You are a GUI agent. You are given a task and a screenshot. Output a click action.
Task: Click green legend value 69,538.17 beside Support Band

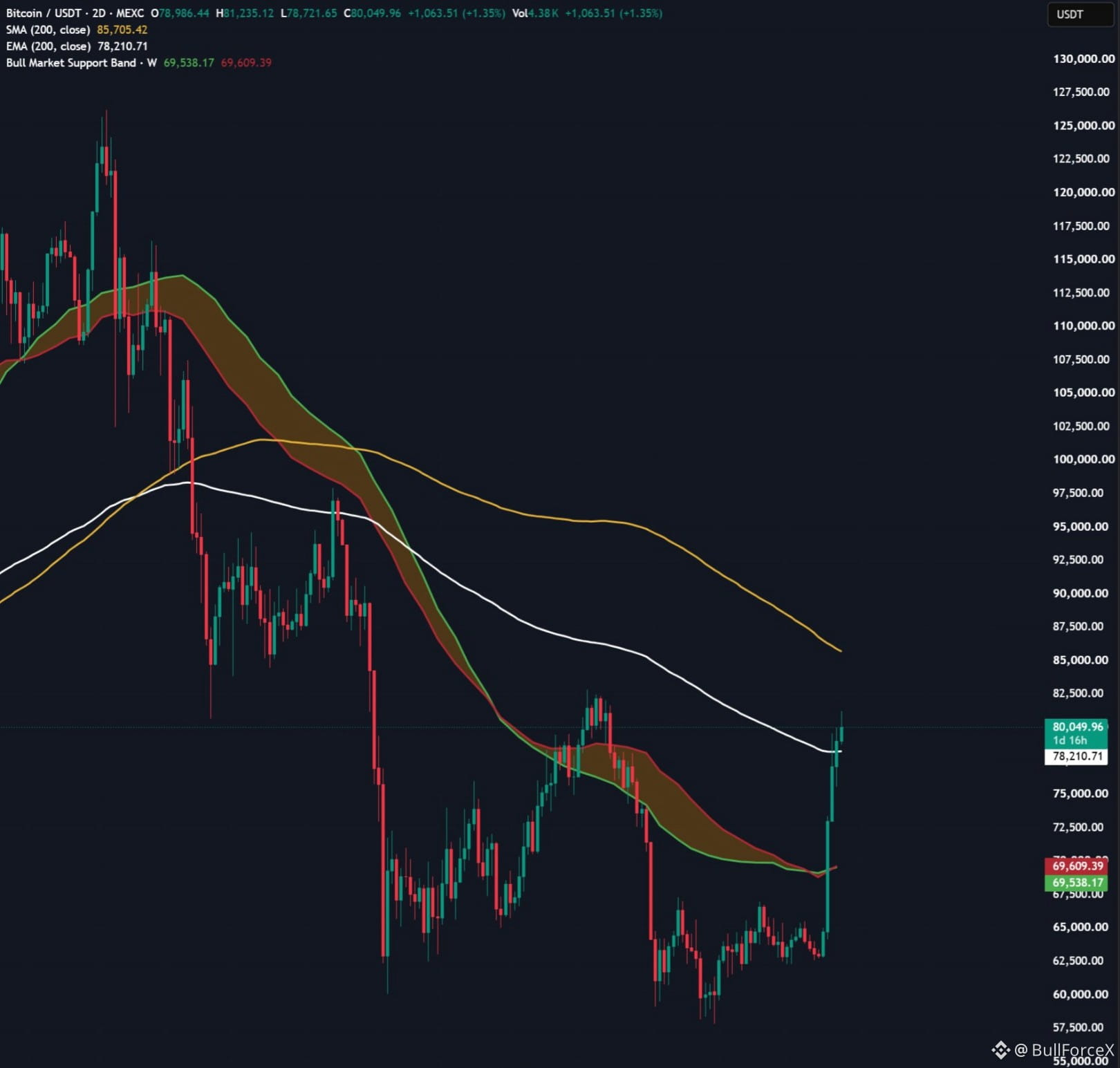[189, 63]
